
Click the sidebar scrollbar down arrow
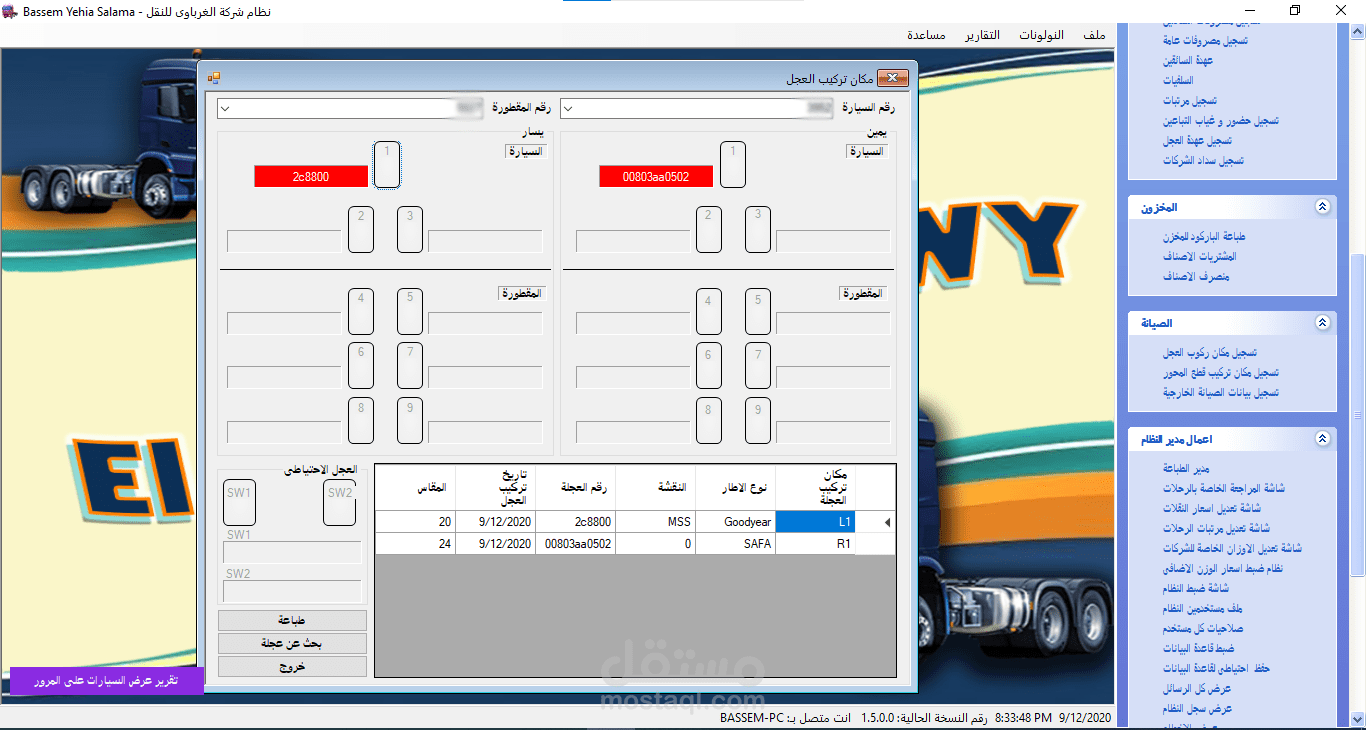[1357, 719]
